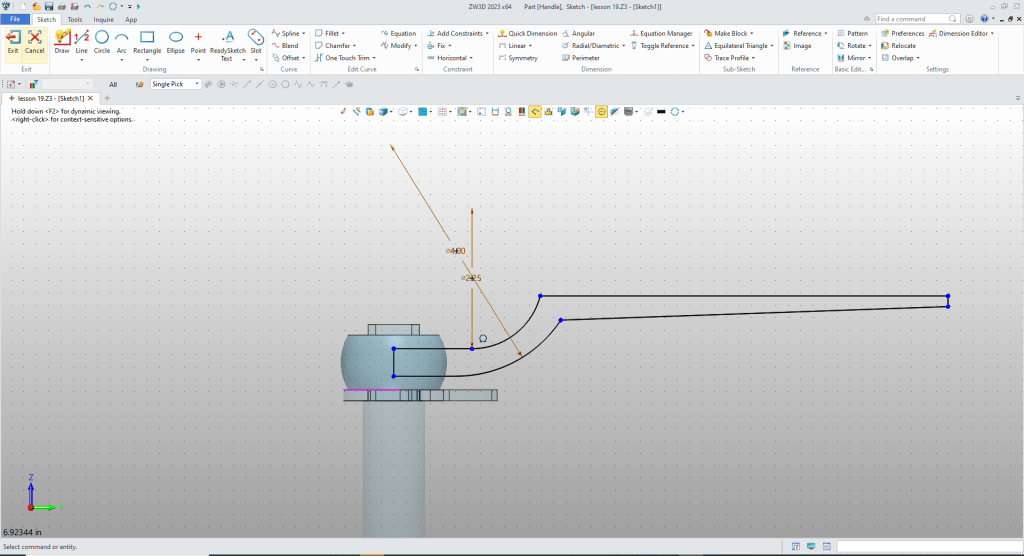Image resolution: width=1024 pixels, height=556 pixels.
Task: Open the Single Pick selection dropdown
Action: coord(175,84)
